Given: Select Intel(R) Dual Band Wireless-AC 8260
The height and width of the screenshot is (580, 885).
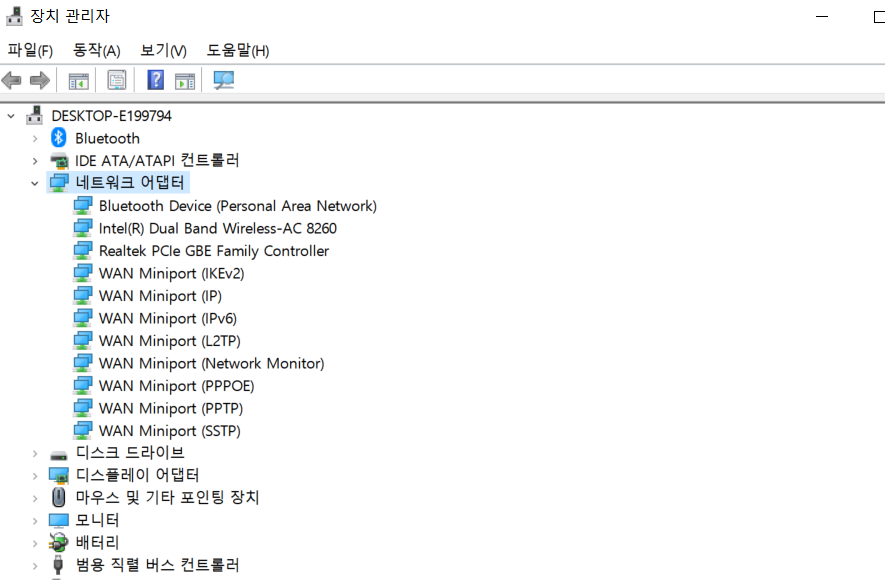Looking at the screenshot, I should point(217,228).
